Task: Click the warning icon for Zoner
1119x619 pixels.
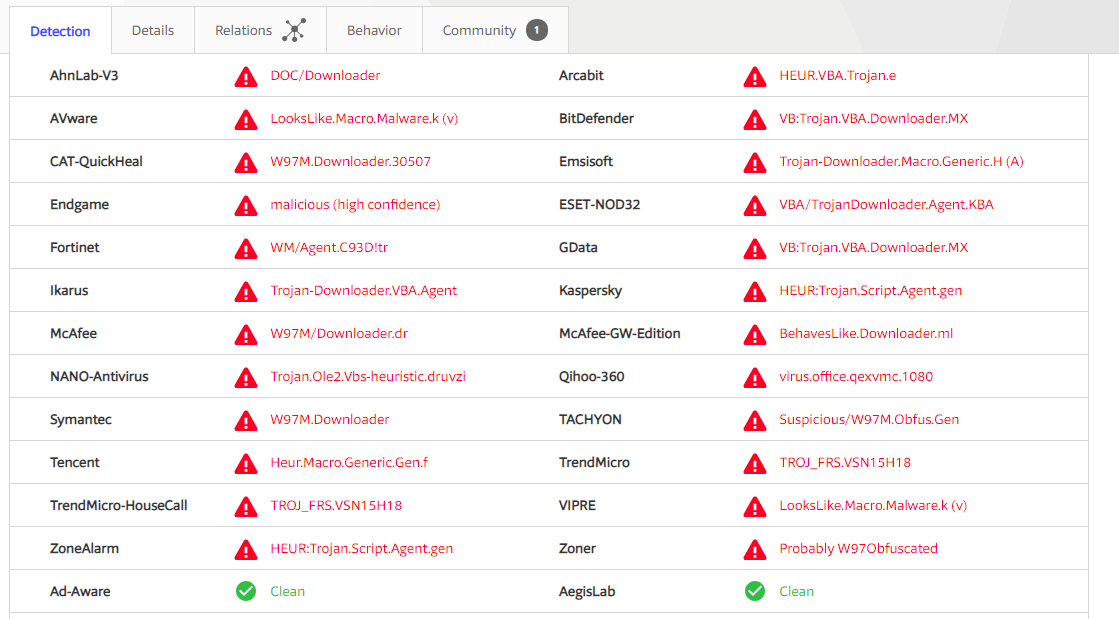Action: (754, 549)
